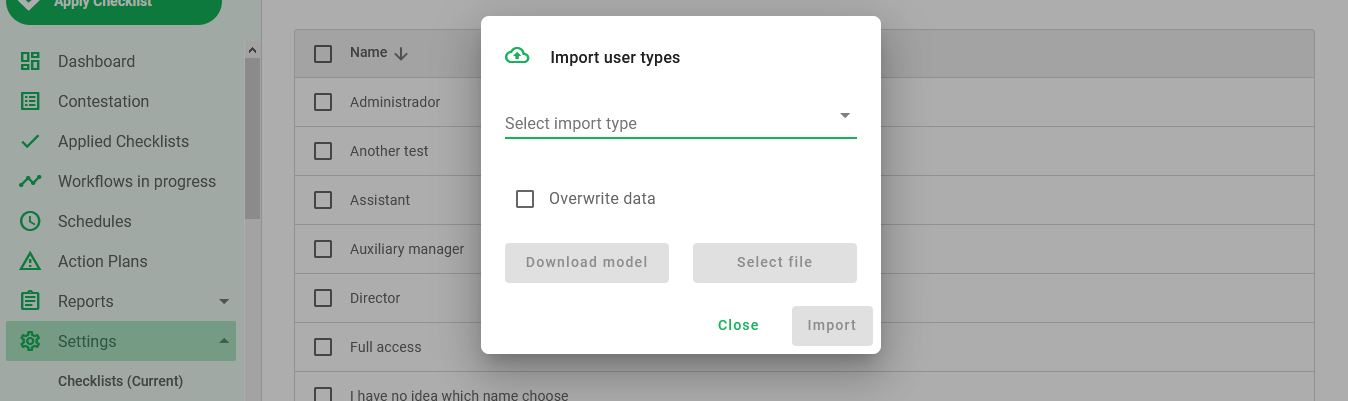Screen dimensions: 1348x401
Task: Check the Administrador row checkbox
Action: pyautogui.click(x=323, y=102)
